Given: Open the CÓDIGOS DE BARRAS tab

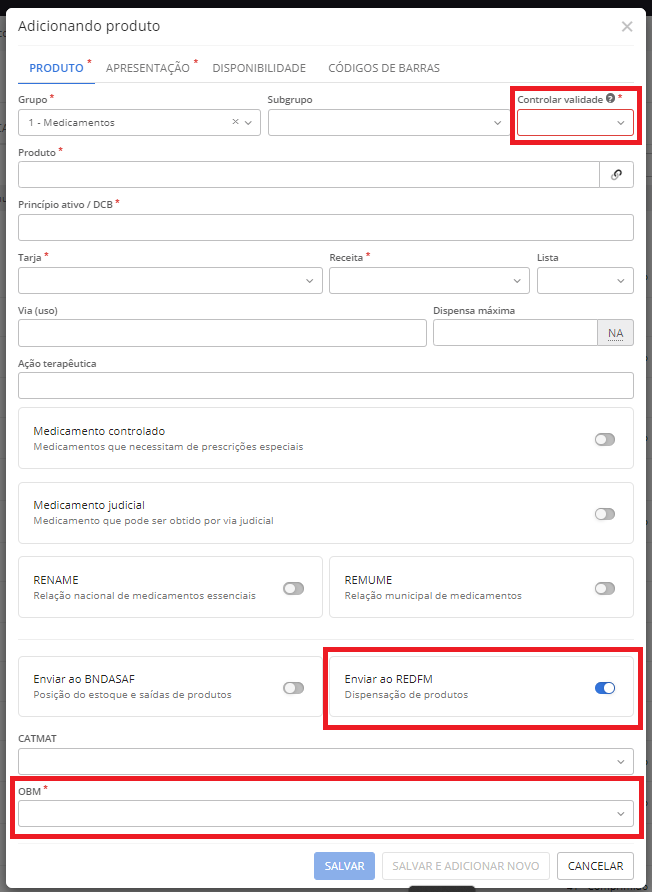Looking at the screenshot, I should pos(383,68).
